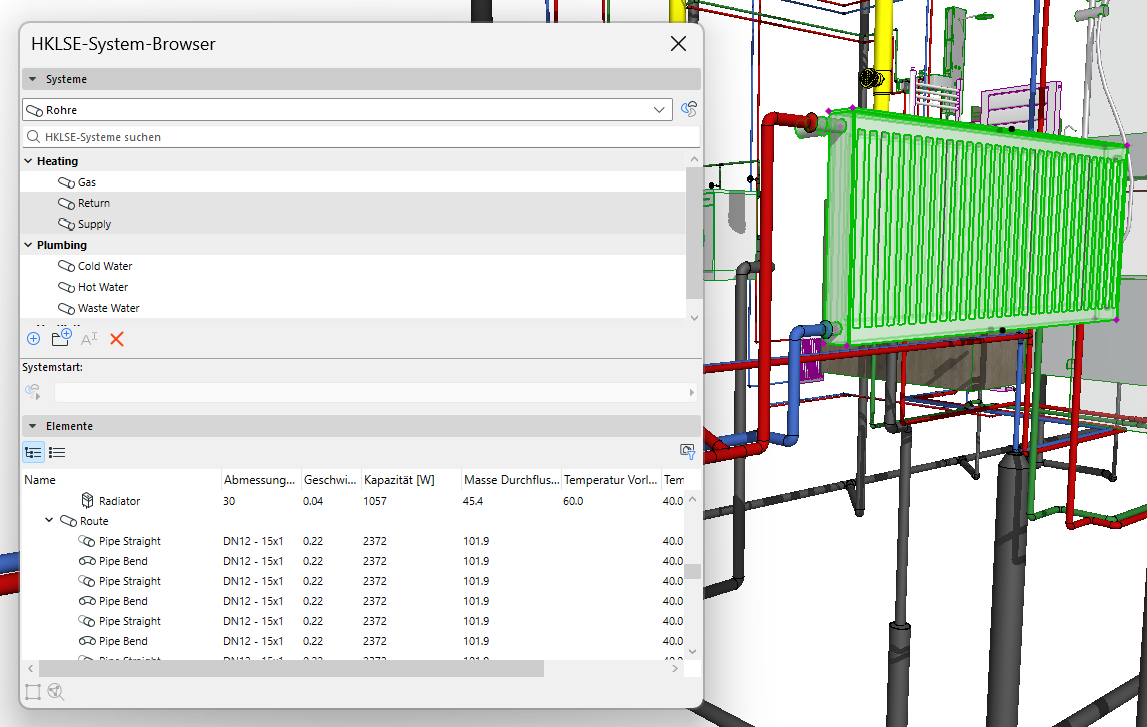Collapse the Systeme section header
The height and width of the screenshot is (727, 1147).
[x=33, y=79]
